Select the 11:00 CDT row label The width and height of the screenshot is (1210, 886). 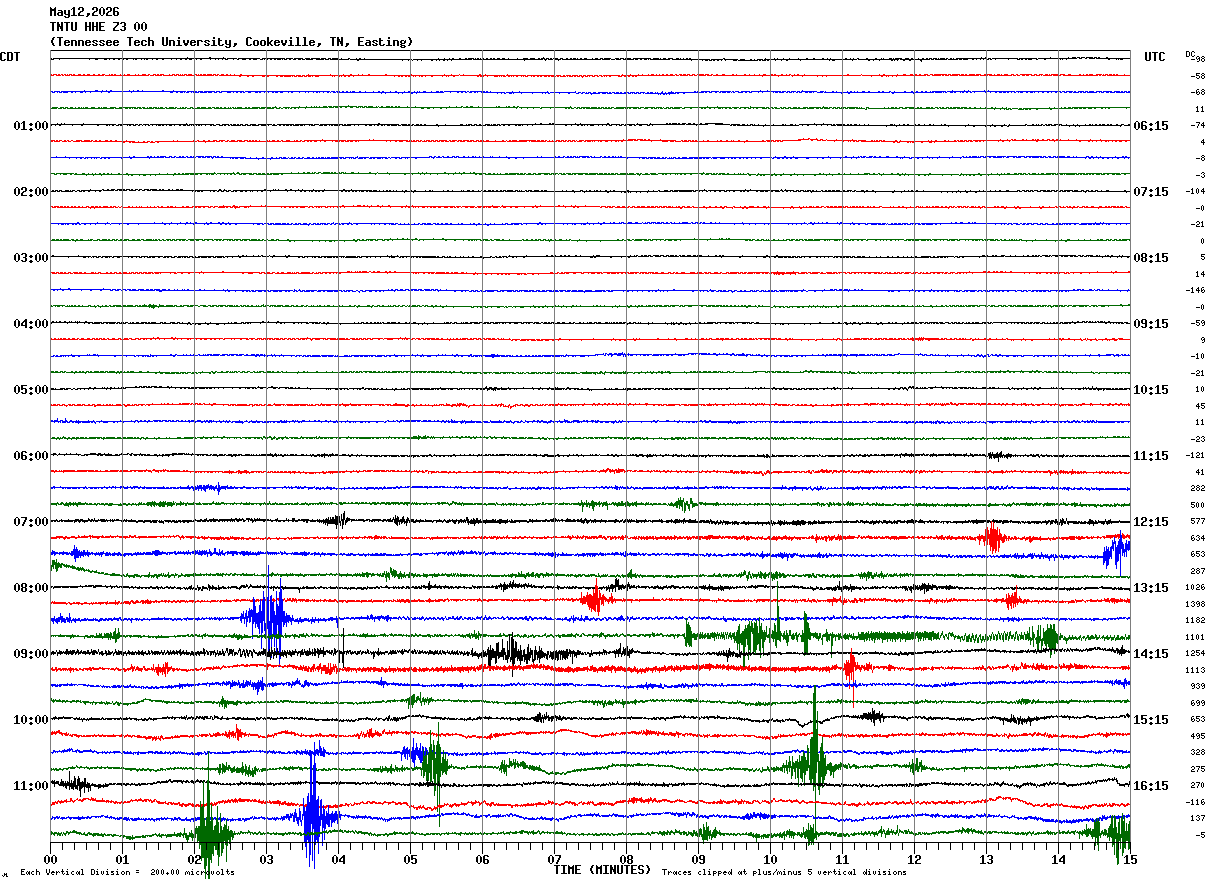point(31,786)
